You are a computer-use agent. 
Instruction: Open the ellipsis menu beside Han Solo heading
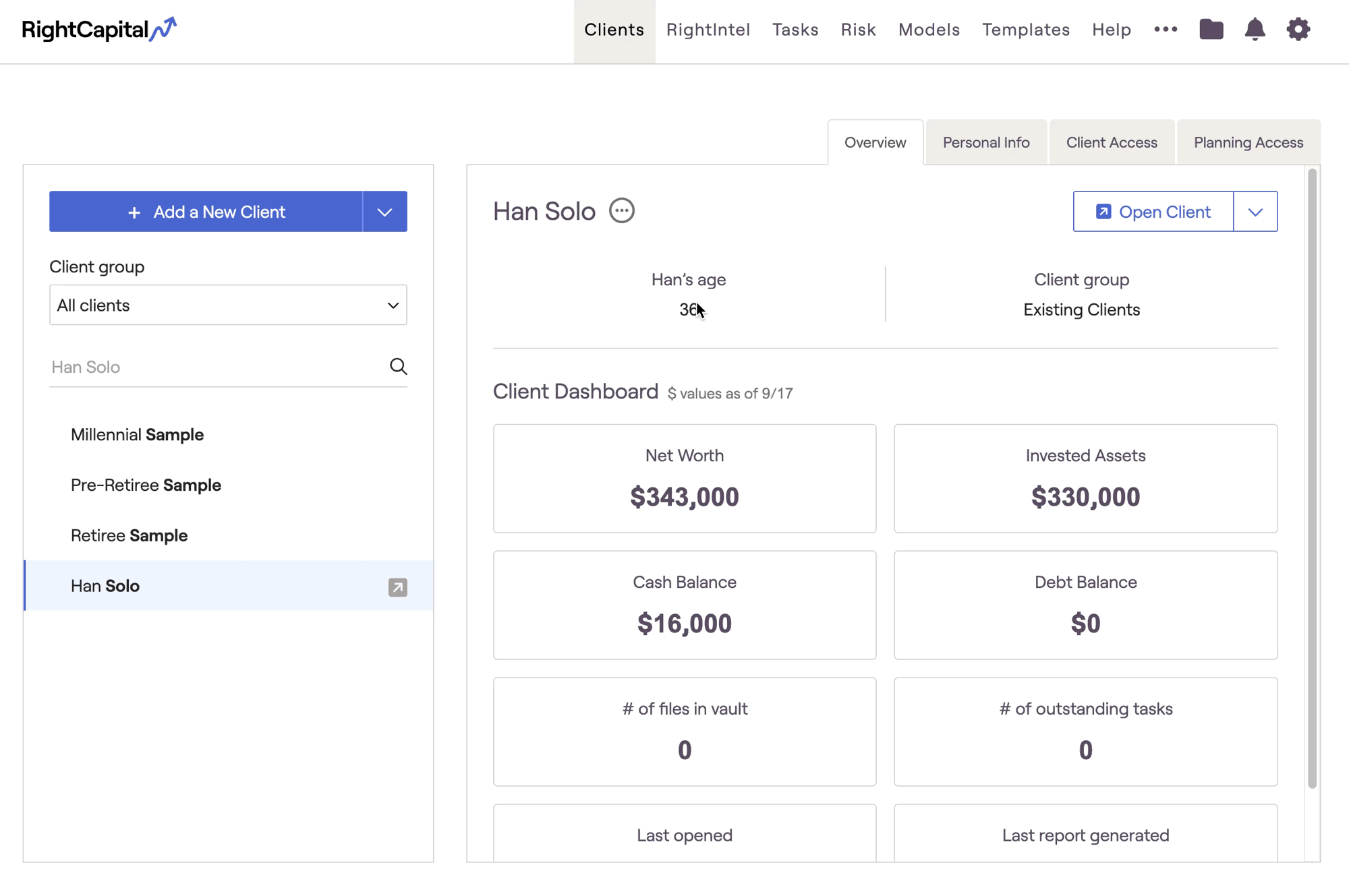(621, 210)
